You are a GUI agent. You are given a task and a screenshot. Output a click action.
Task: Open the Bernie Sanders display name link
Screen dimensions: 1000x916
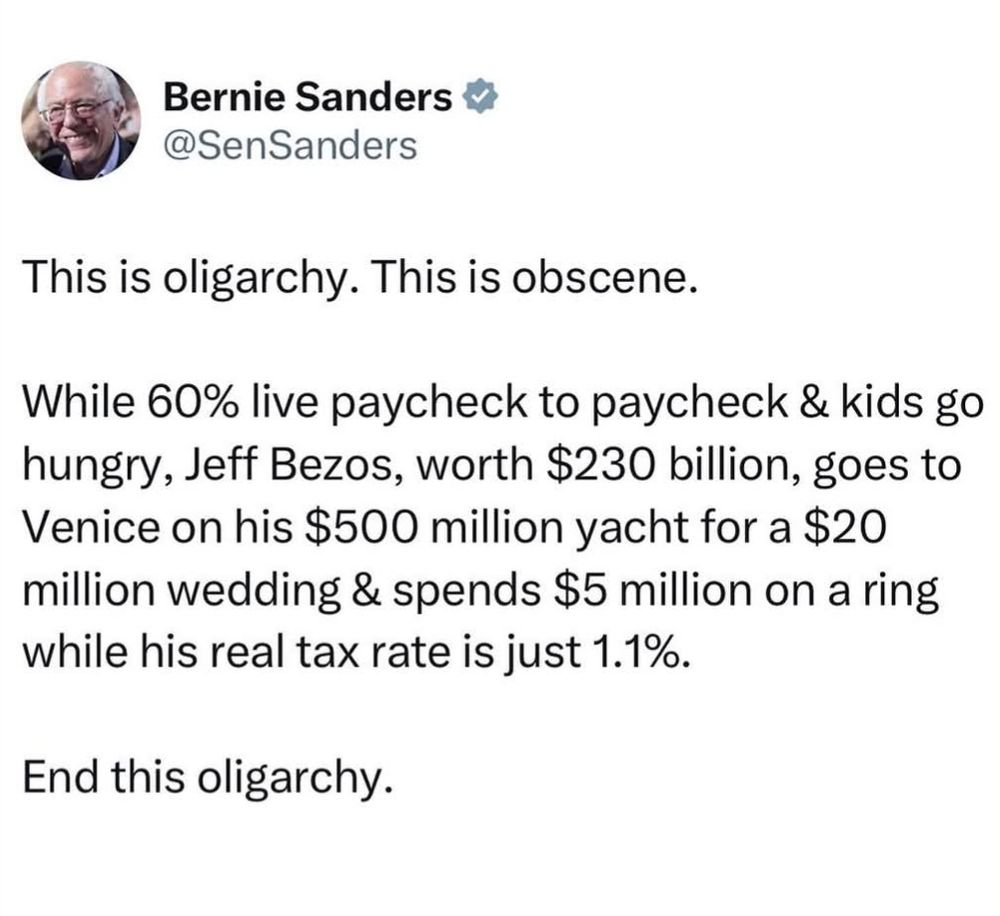[x=307, y=98]
